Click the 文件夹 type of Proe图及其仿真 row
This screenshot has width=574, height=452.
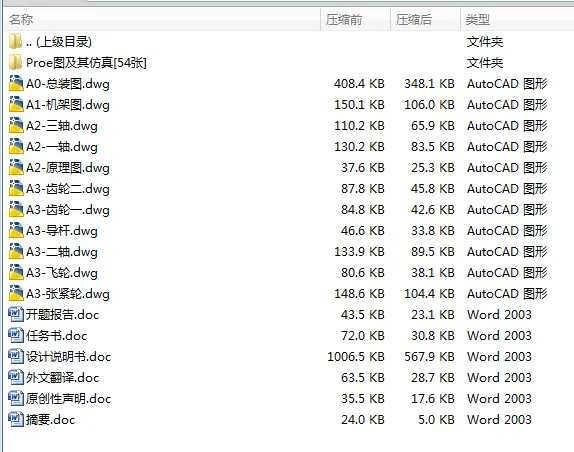(x=485, y=63)
